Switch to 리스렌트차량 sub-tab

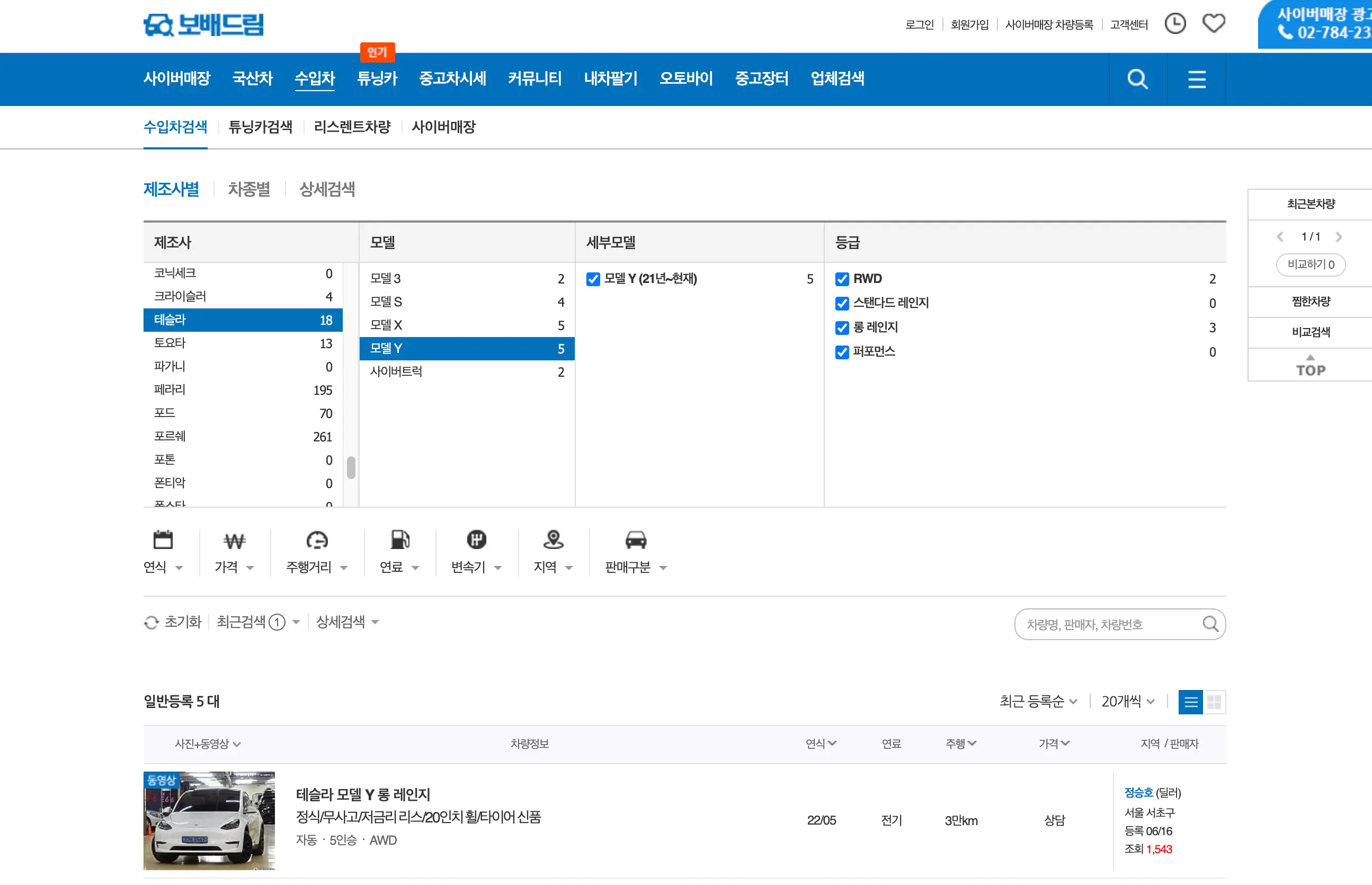tap(352, 127)
